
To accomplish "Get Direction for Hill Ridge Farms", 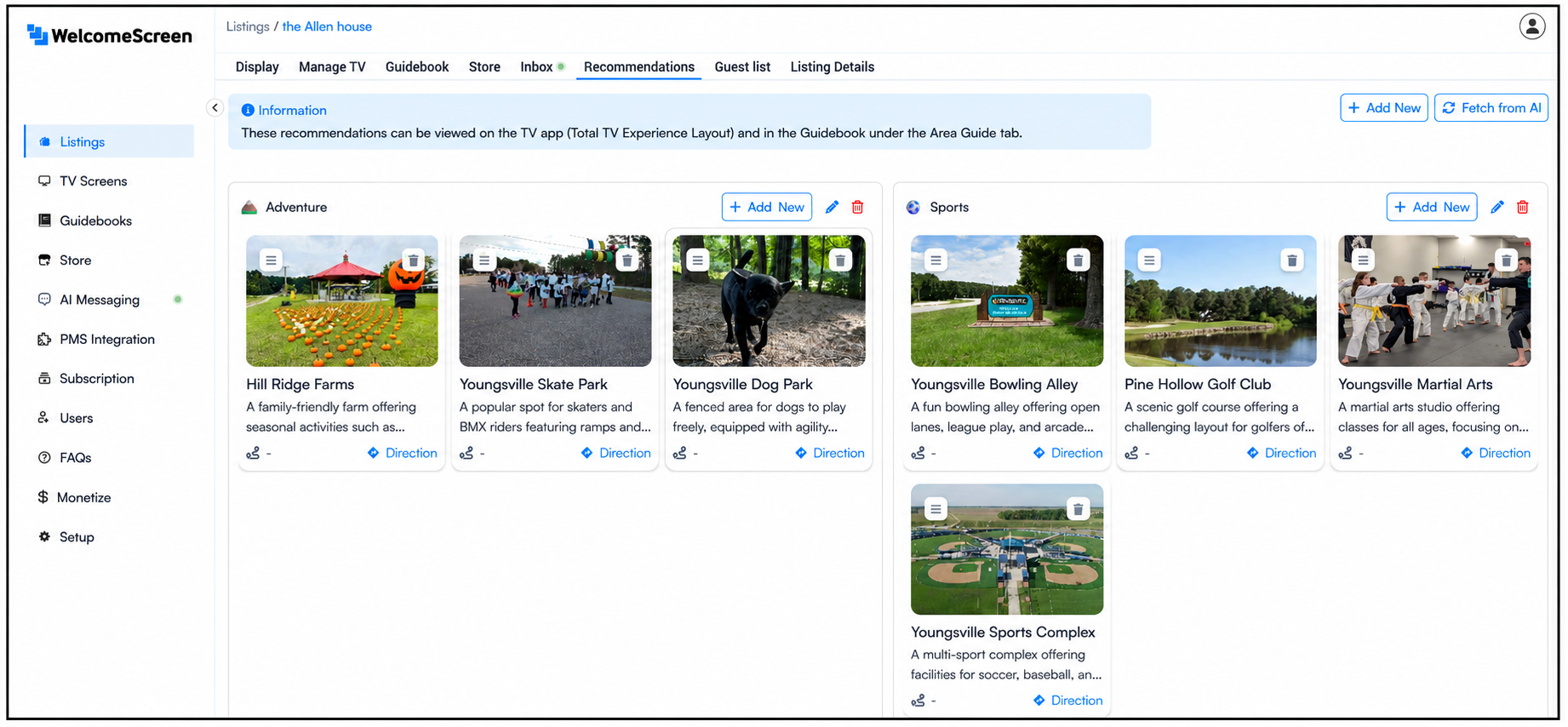I will [403, 453].
